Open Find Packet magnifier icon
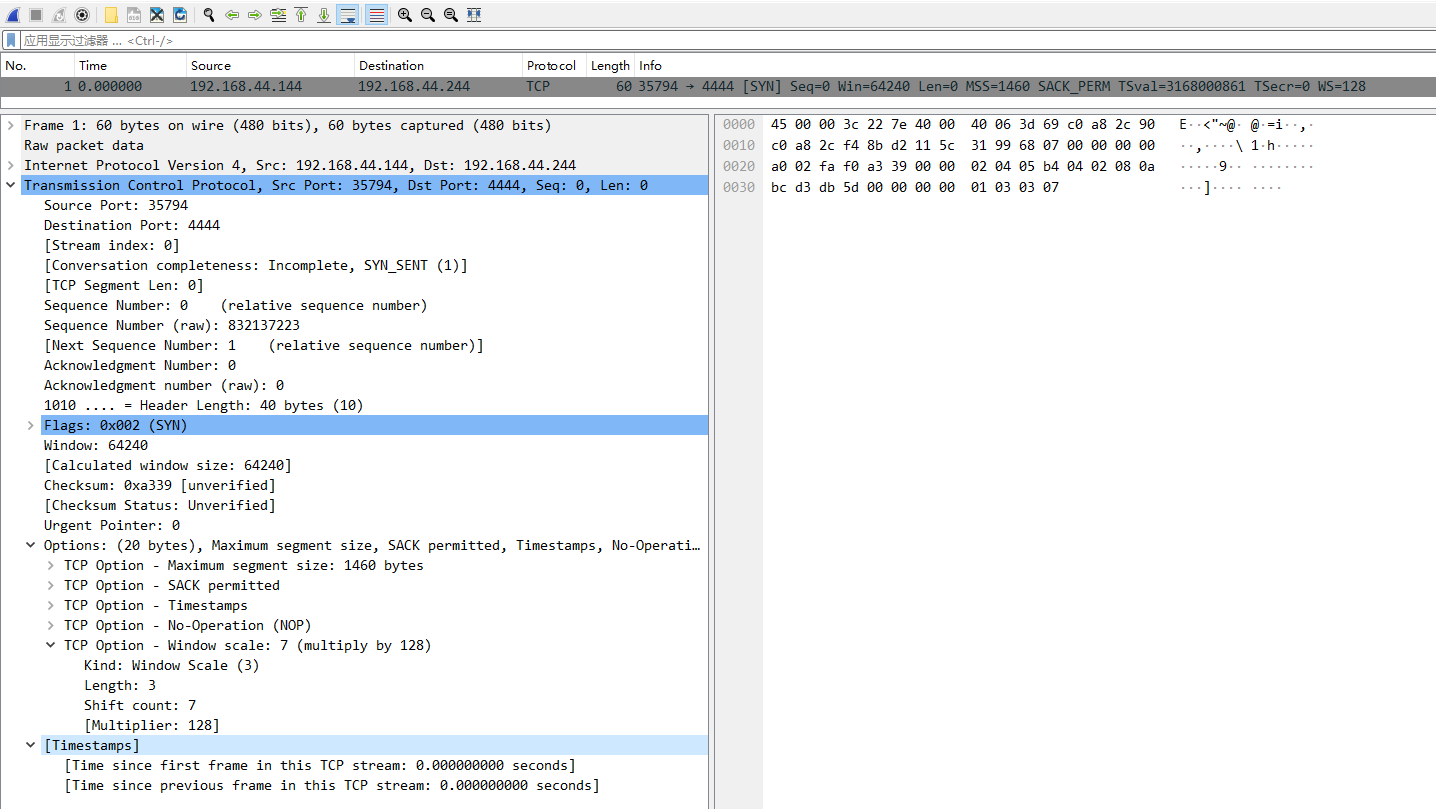The height and width of the screenshot is (809, 1436). tap(209, 15)
